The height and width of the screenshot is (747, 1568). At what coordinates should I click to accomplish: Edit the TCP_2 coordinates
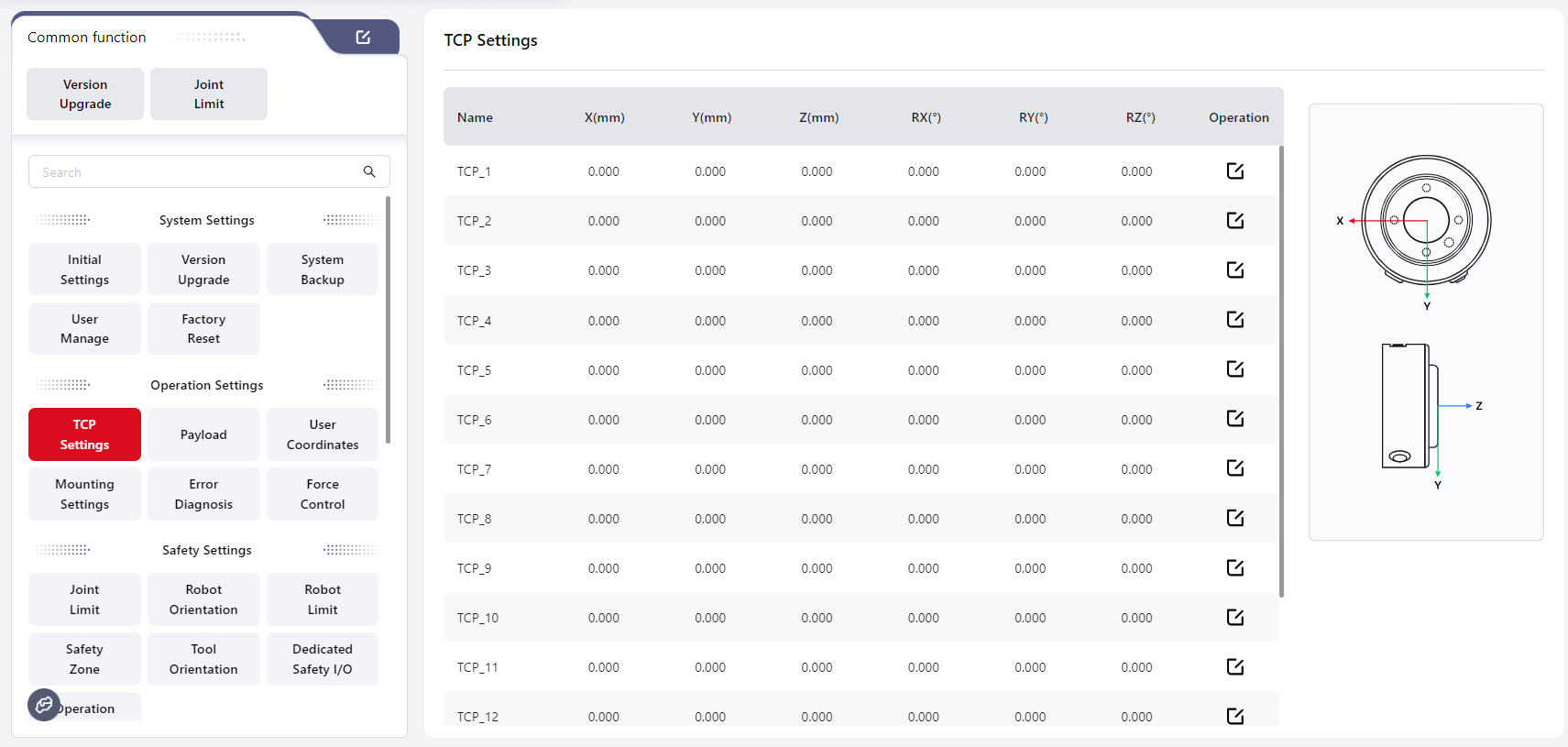coord(1234,221)
